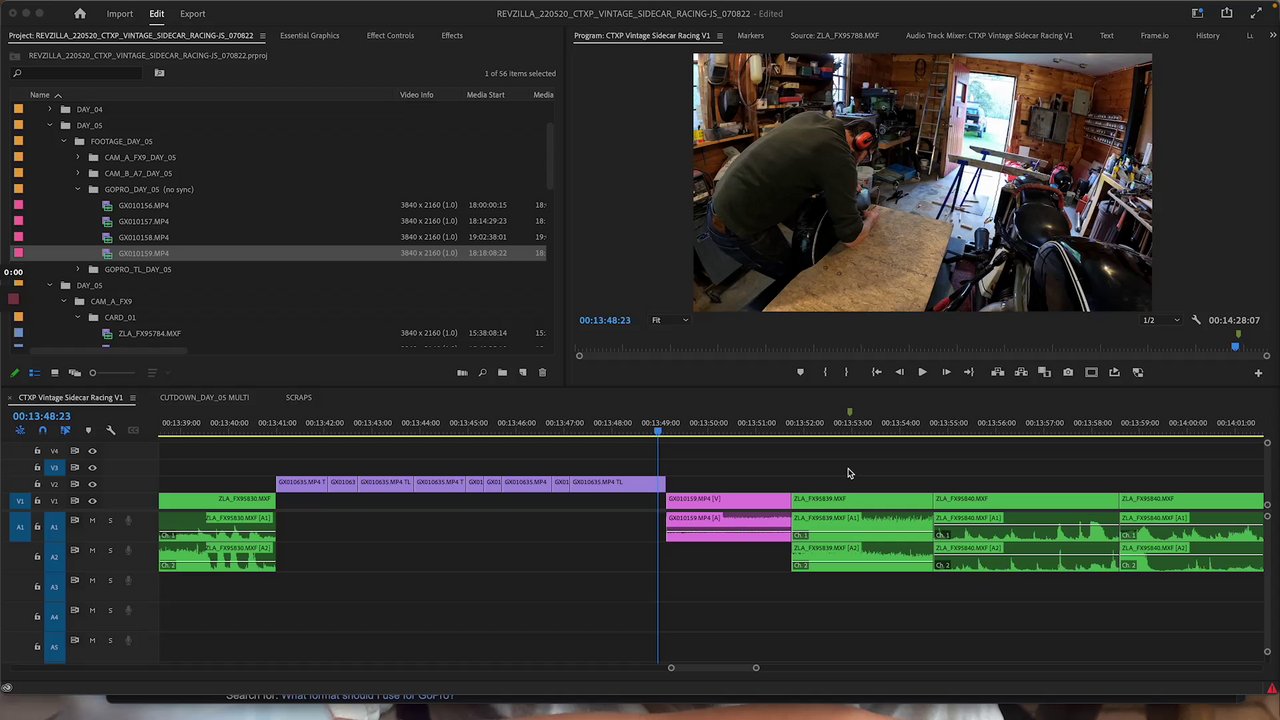Switch Project panel to Icon view
The image size is (1280, 720).
(x=54, y=373)
